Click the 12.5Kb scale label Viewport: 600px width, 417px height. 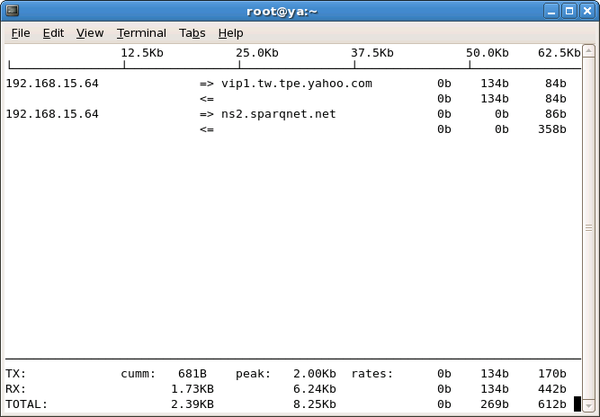click(142, 53)
